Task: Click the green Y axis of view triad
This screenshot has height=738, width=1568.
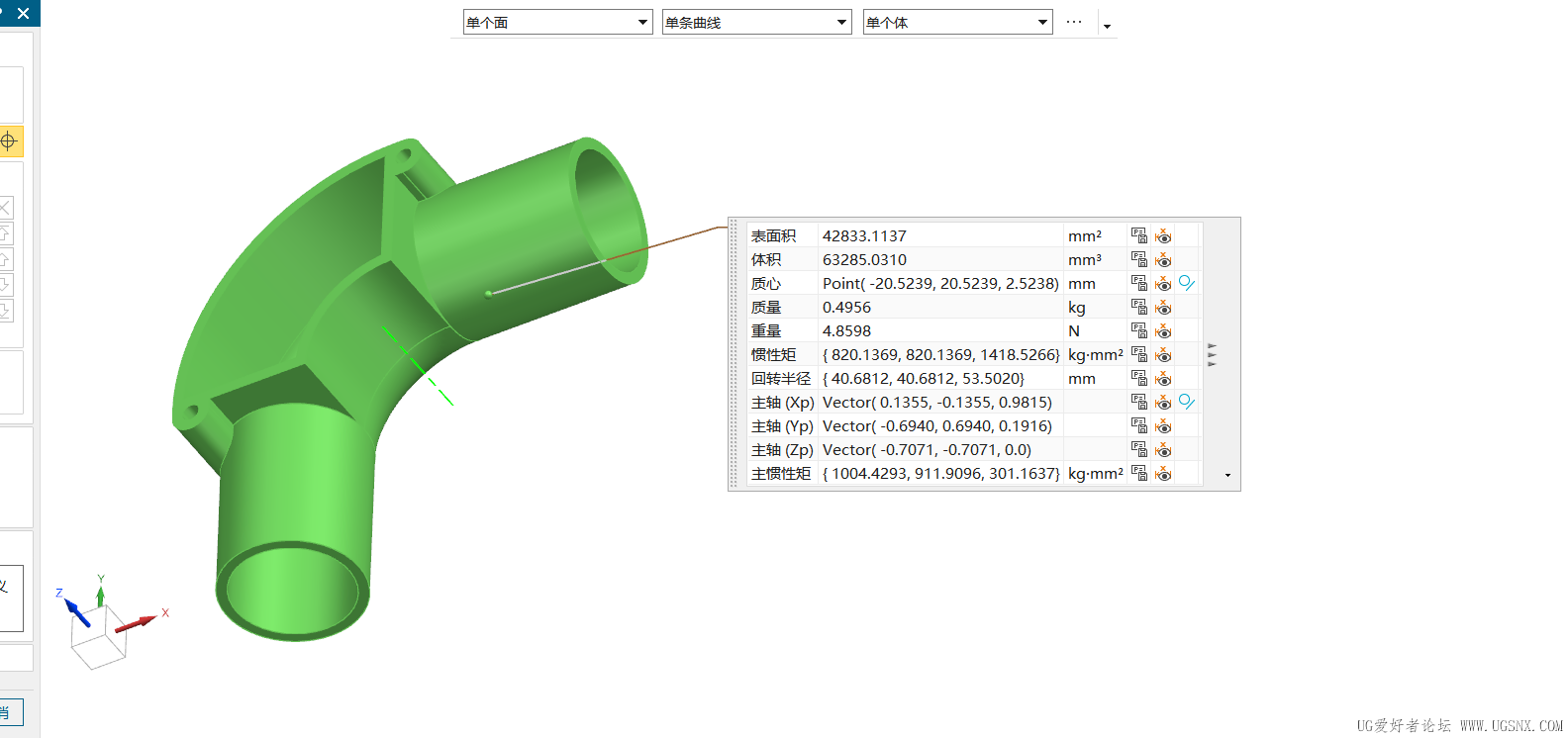Action: (100, 596)
